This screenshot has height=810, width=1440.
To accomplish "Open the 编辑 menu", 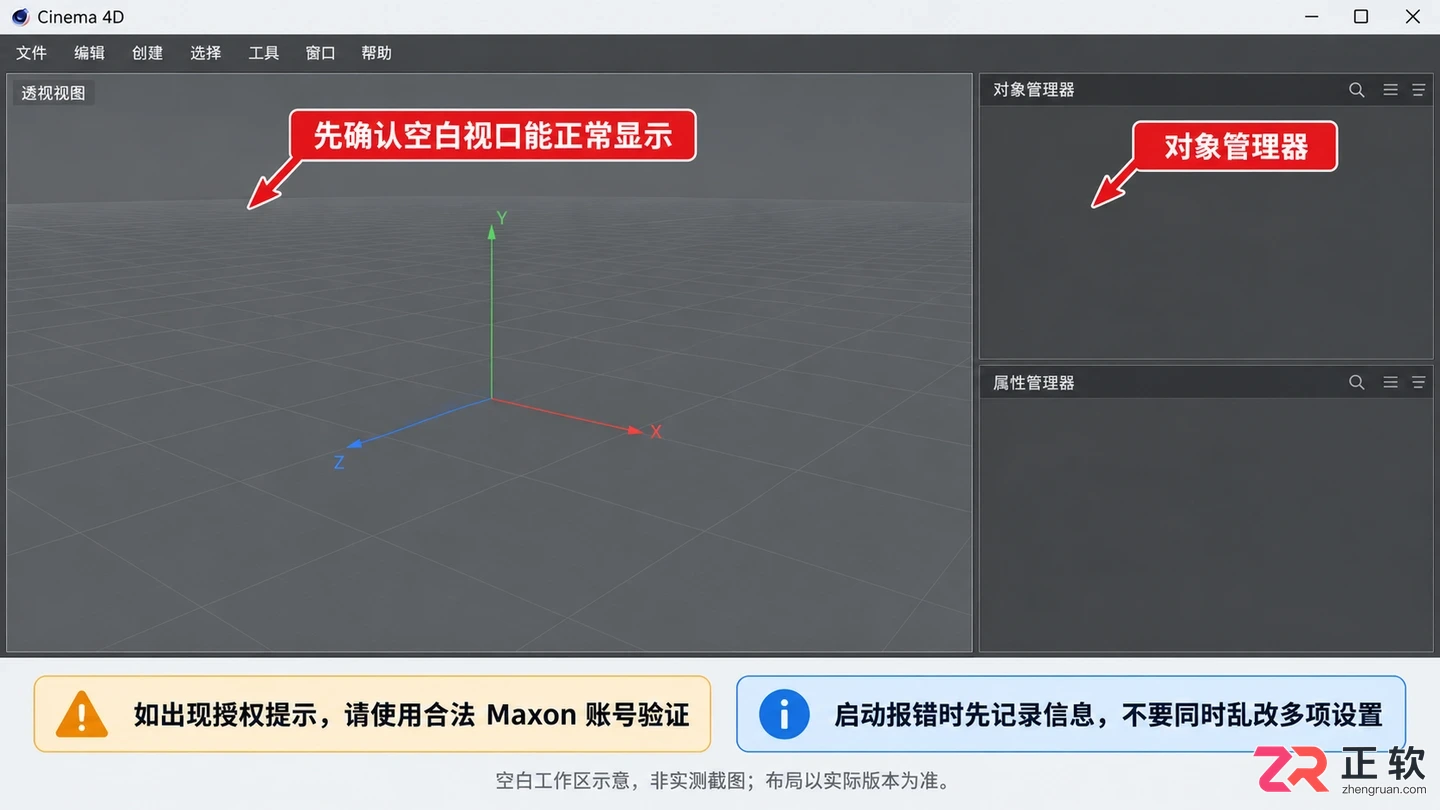I will point(89,53).
